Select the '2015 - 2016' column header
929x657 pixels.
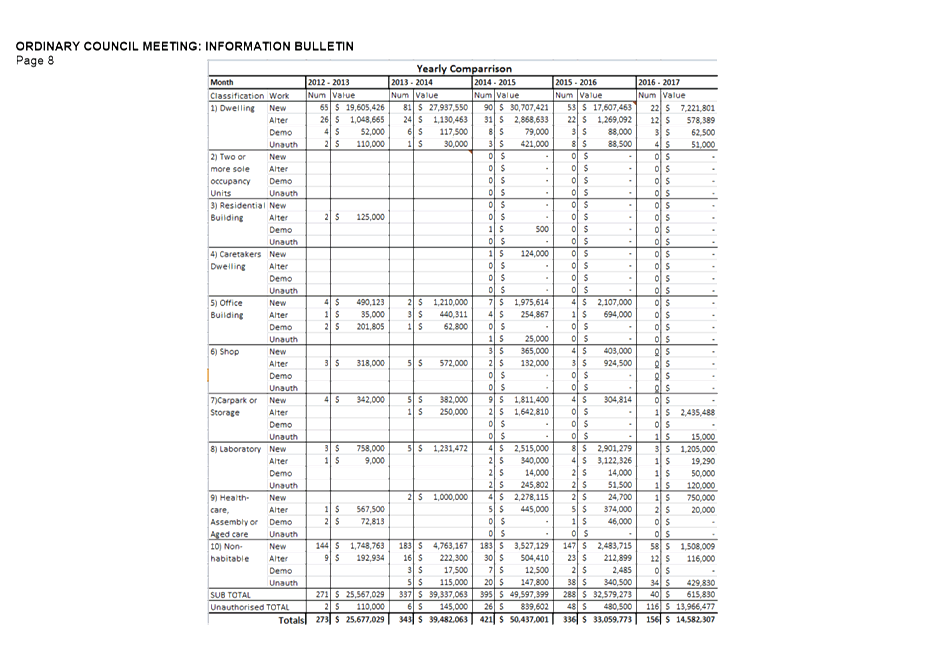(576, 82)
